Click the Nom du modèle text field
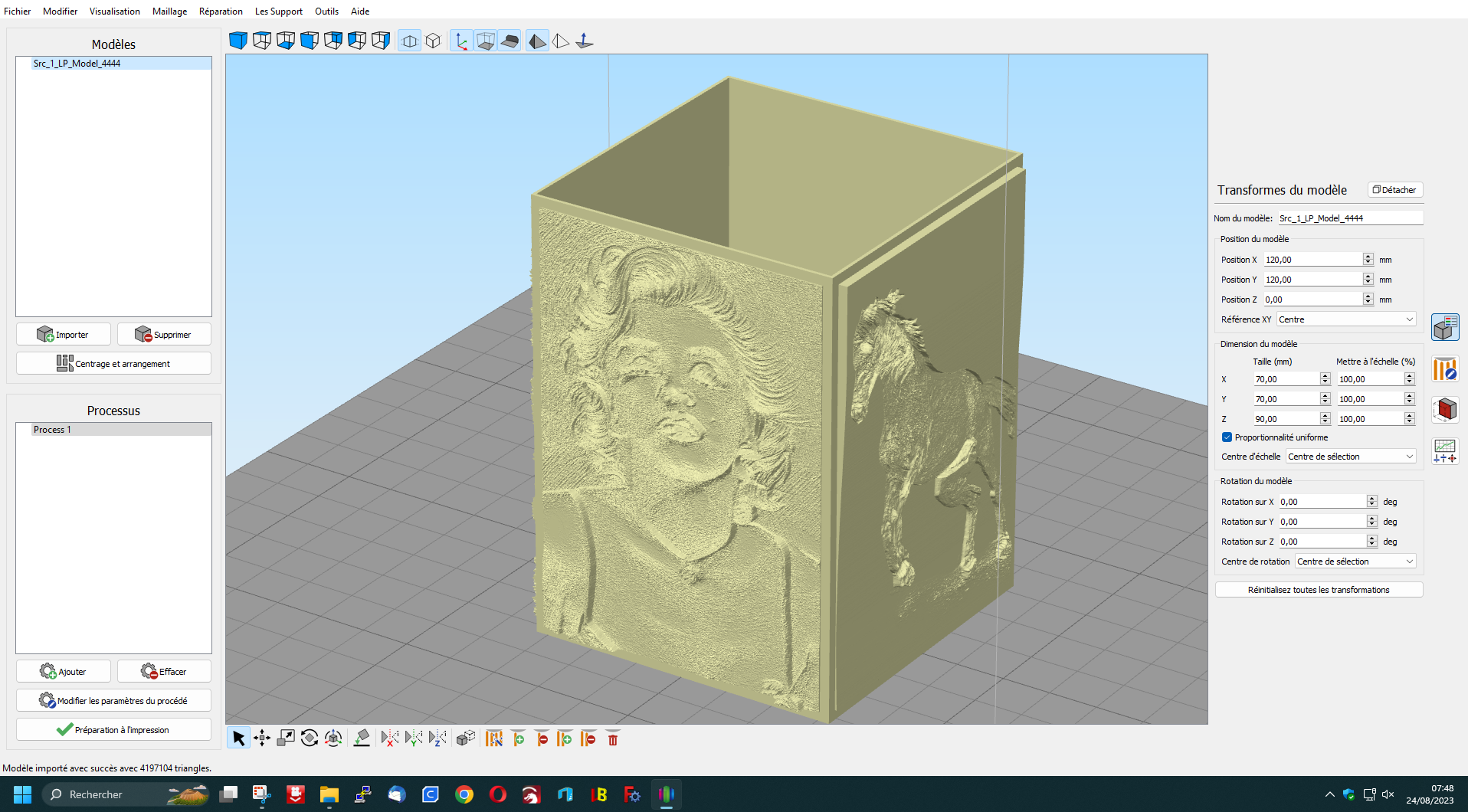The height and width of the screenshot is (812, 1468). click(x=1350, y=218)
